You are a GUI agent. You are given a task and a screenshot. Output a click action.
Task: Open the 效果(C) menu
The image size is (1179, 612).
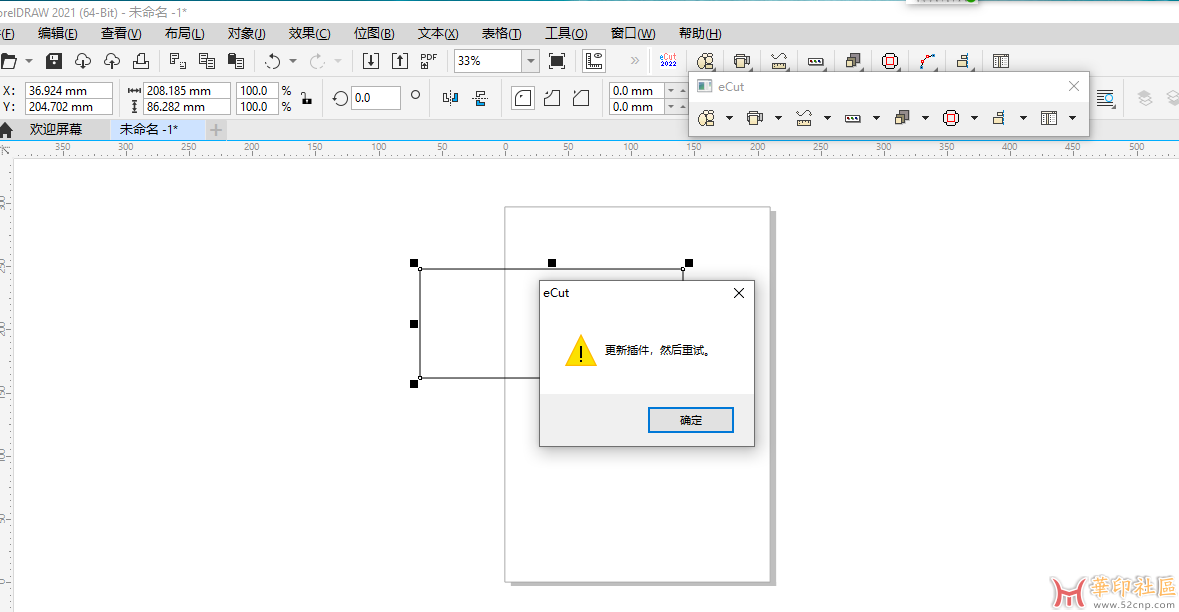tap(309, 33)
